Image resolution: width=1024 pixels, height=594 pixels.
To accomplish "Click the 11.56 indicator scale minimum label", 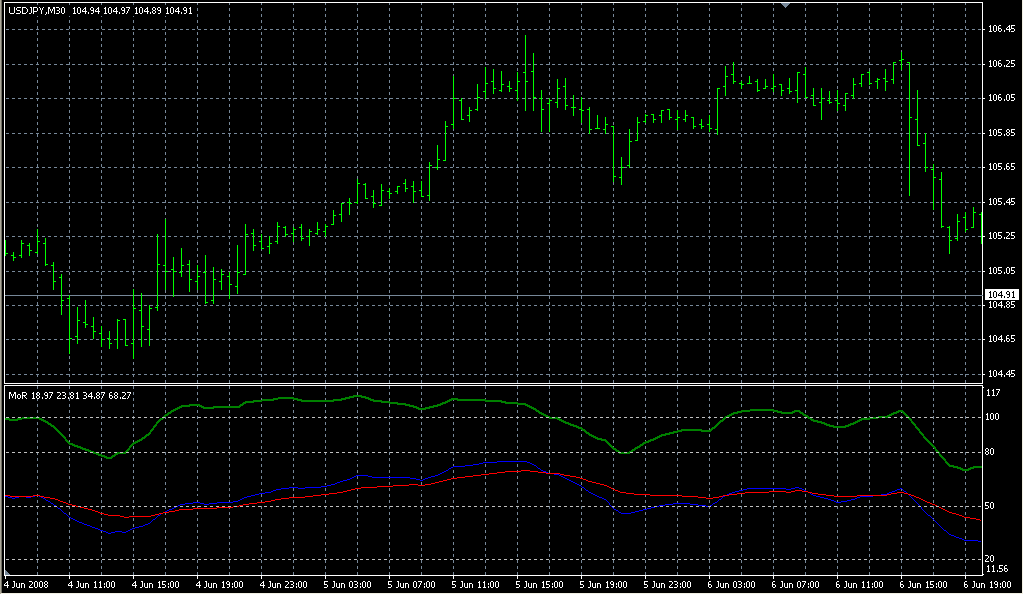I will [999, 569].
